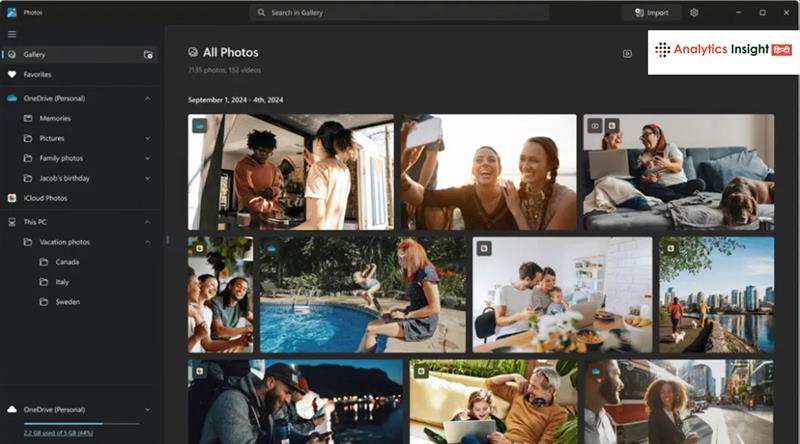Viewport: 800px width, 444px height.
Task: Click the Memories icon in sidebar
Action: [x=28, y=118]
